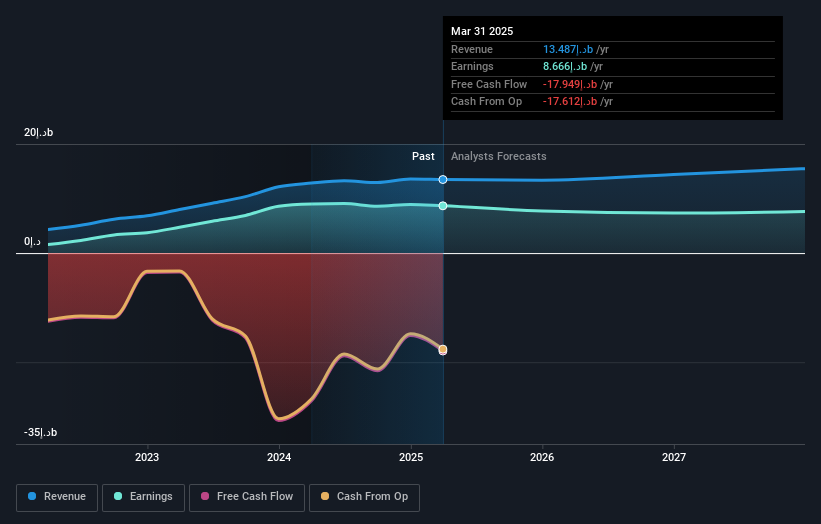
Task: Click the Revenue value 13.487 in tooltip
Action: tap(568, 49)
